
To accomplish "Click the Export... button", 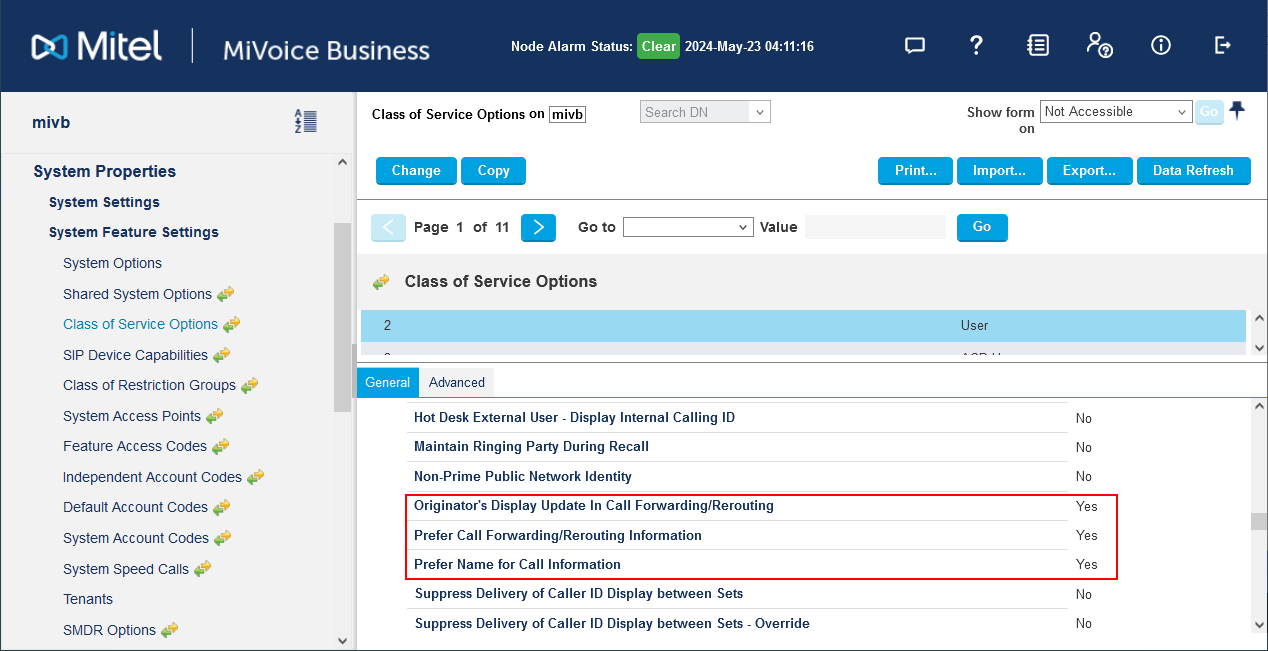I will (x=1089, y=171).
